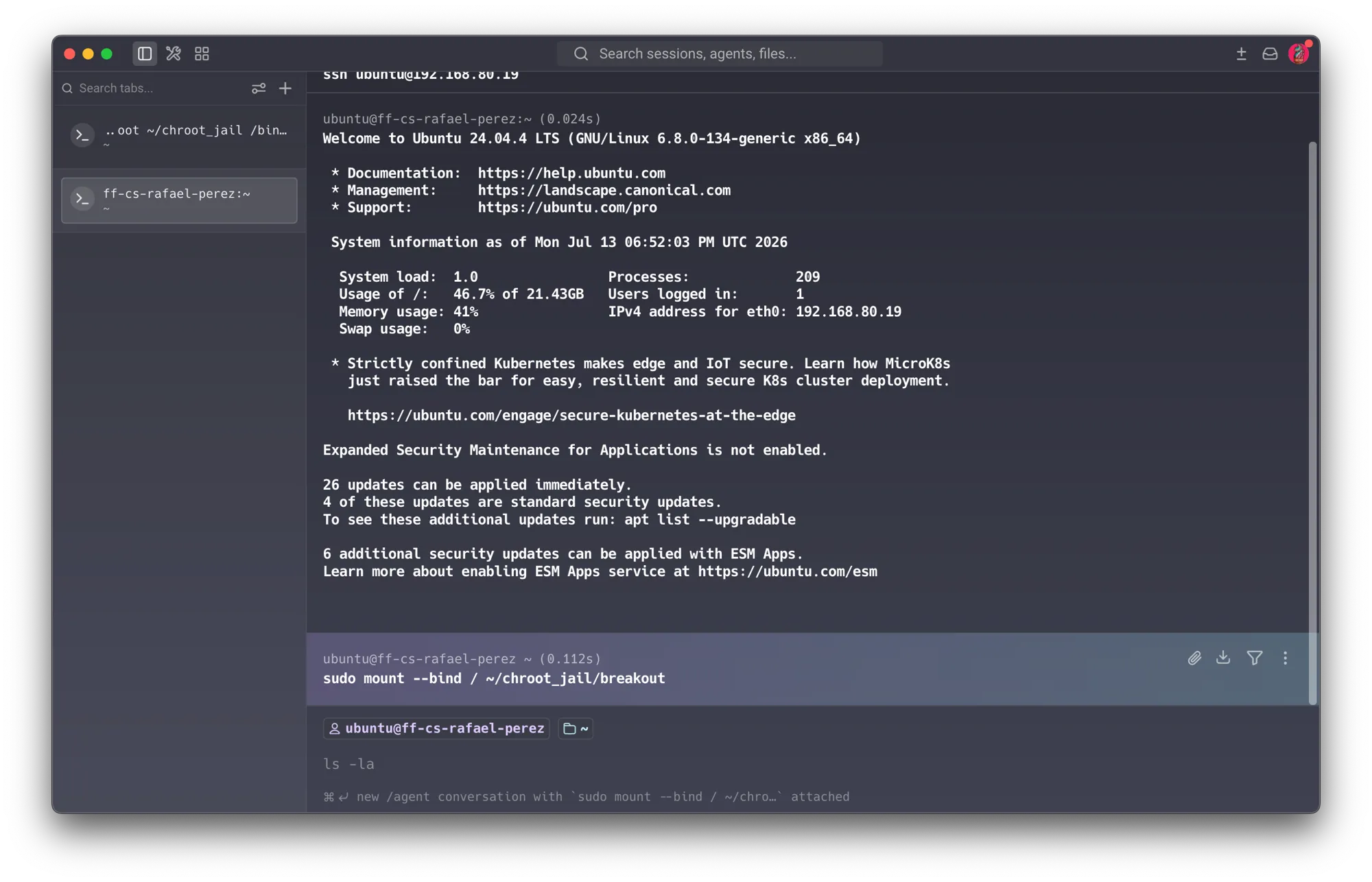This screenshot has width=1372, height=882.
Task: Click 'Welcome to Ubuntu 24.04.4 LTS' line
Action: pyautogui.click(x=591, y=139)
